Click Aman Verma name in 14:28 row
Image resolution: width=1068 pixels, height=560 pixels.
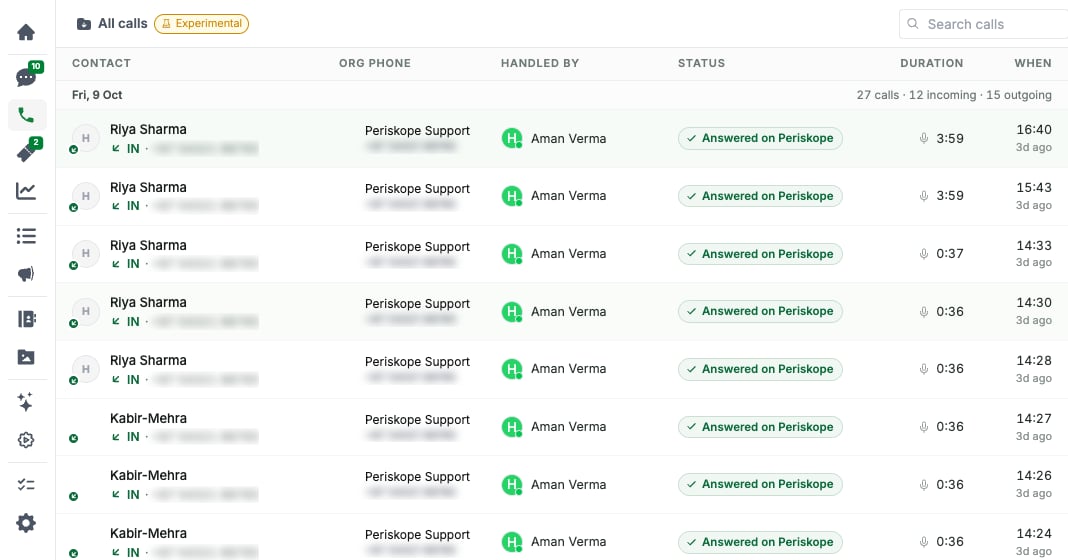(x=568, y=369)
